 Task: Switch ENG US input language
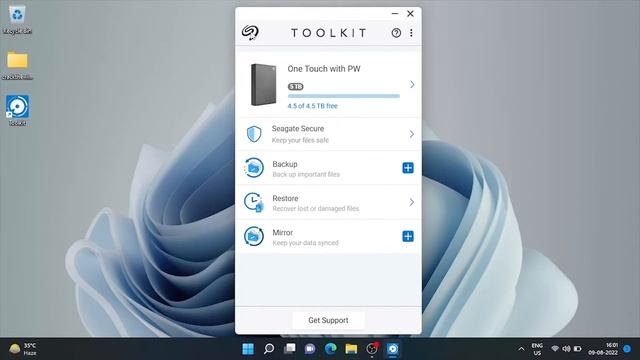click(537, 349)
